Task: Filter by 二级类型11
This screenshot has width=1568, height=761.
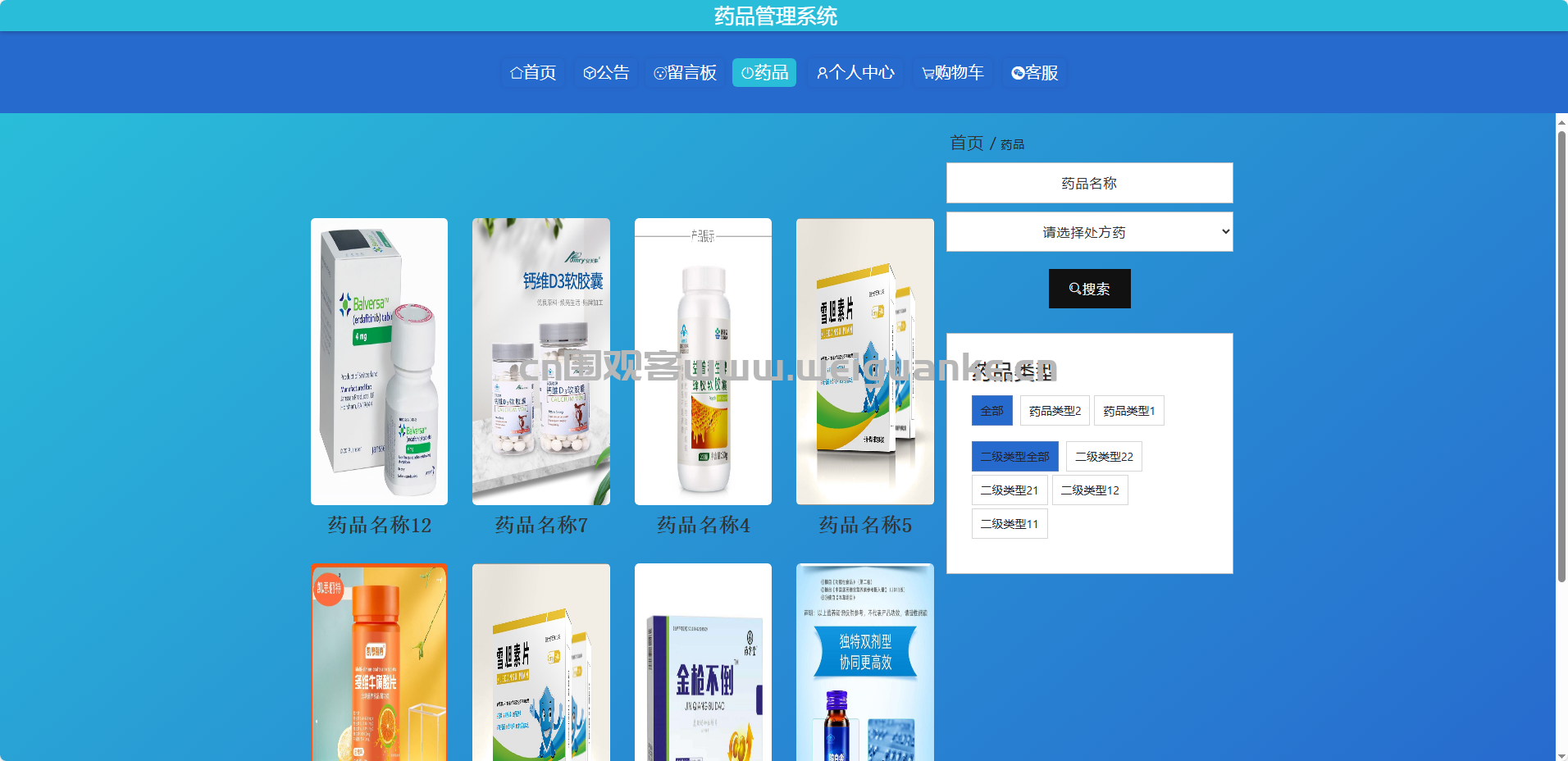Action: tap(1010, 524)
